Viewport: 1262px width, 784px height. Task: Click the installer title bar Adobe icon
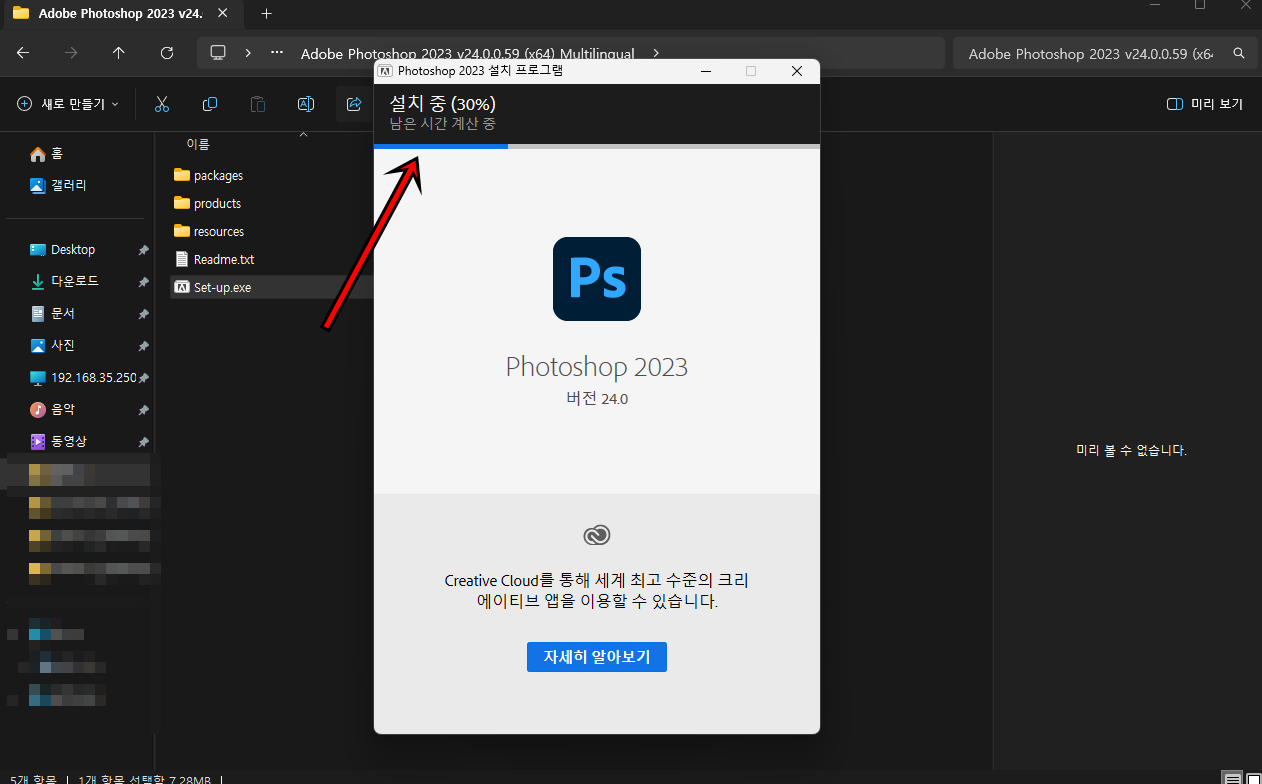(x=385, y=71)
